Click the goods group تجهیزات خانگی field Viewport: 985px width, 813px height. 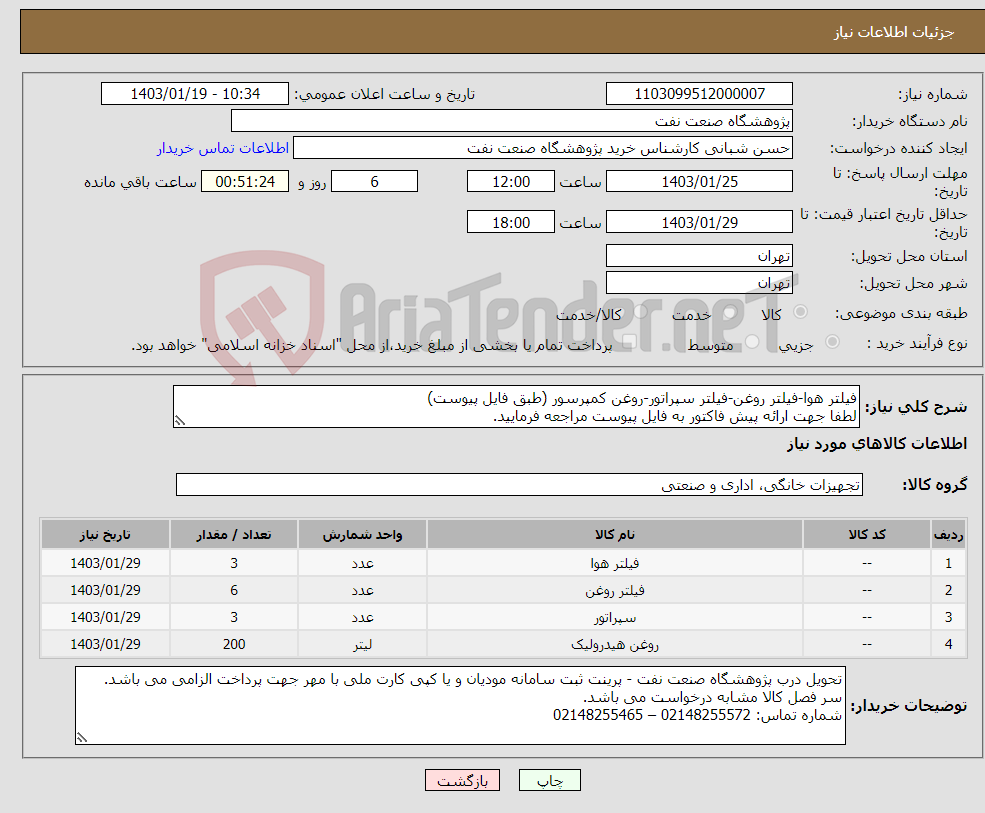[520, 484]
